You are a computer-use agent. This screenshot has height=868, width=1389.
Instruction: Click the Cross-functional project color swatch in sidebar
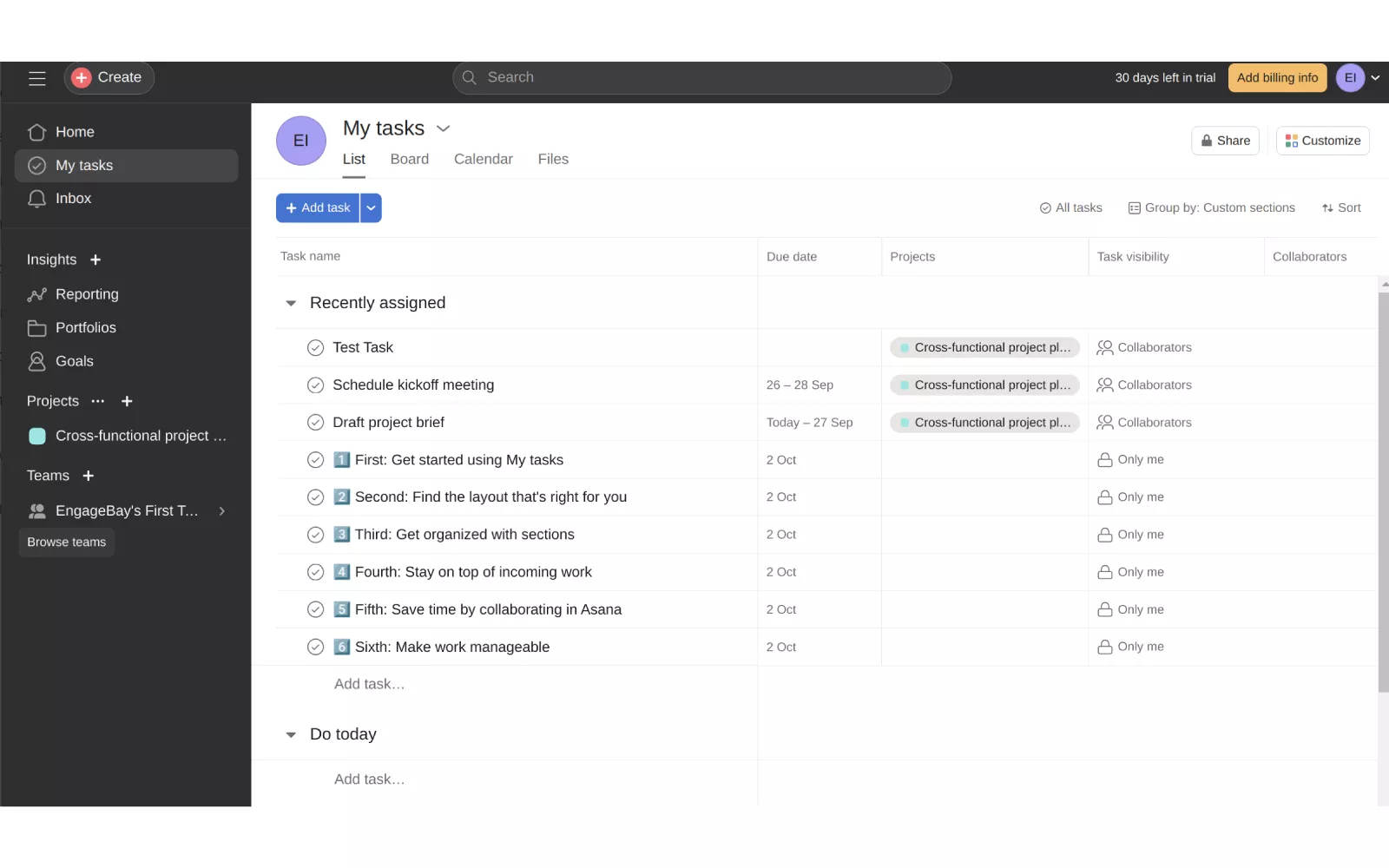(37, 437)
